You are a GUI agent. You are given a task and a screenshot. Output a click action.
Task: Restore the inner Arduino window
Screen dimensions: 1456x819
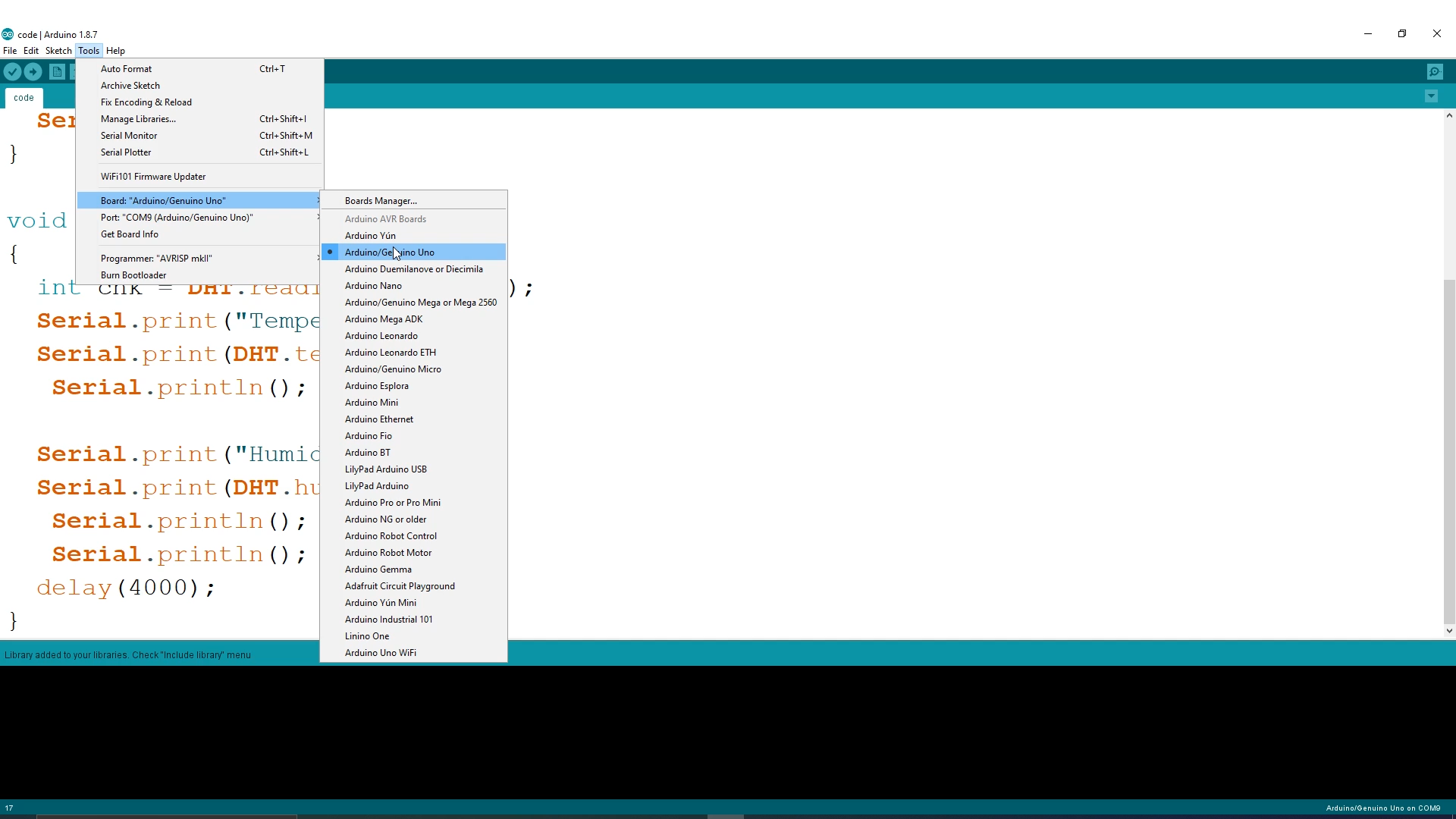click(1402, 33)
